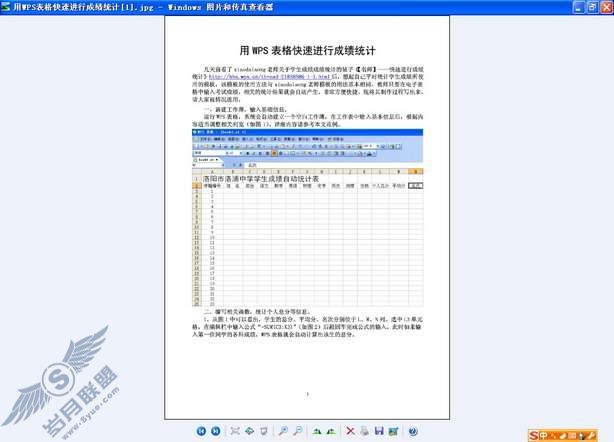The height and width of the screenshot is (442, 614).
Task: Delete the image with red X
Action: click(x=350, y=431)
